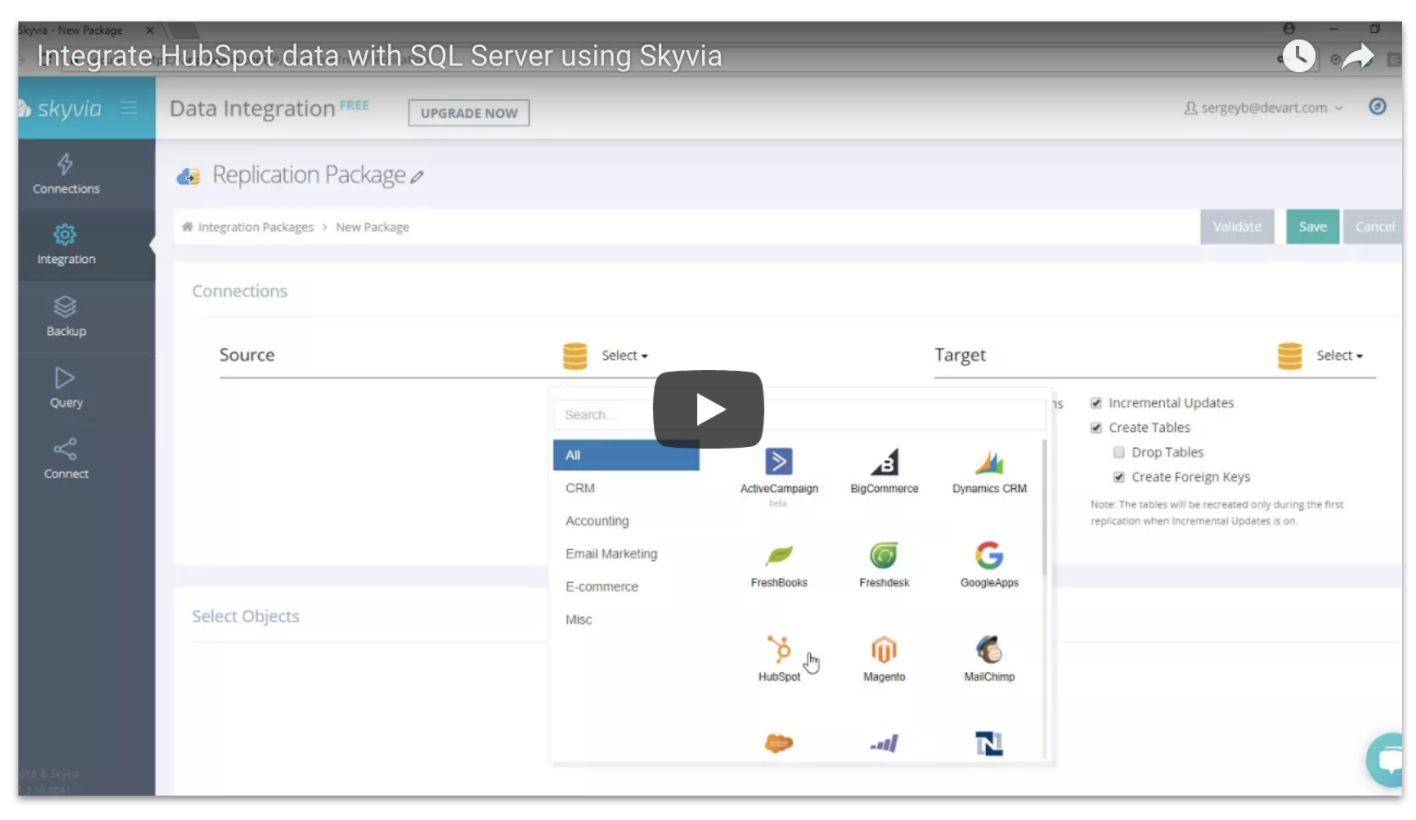The width and height of the screenshot is (1416, 820).
Task: Toggle the Create Tables checkbox
Action: point(1096,427)
